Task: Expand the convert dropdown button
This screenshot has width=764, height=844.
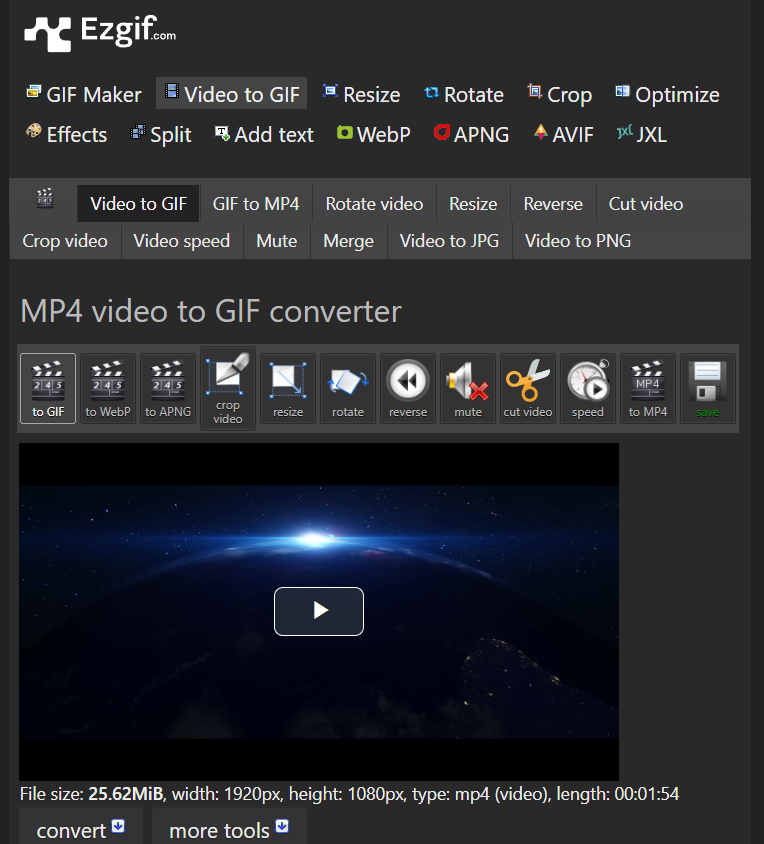Action: [80, 830]
